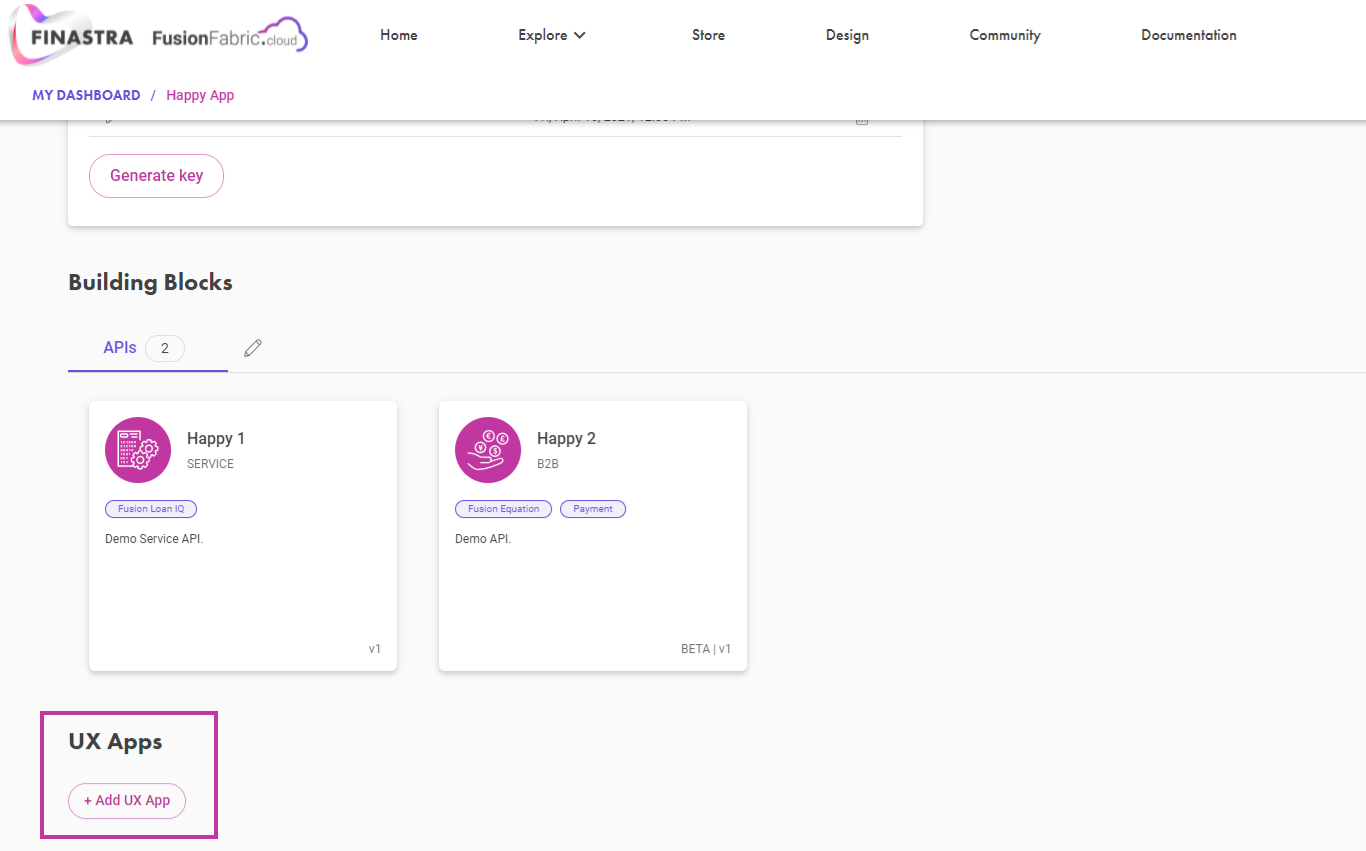Click the 'SERVICE' label under Happy 1

[210, 464]
